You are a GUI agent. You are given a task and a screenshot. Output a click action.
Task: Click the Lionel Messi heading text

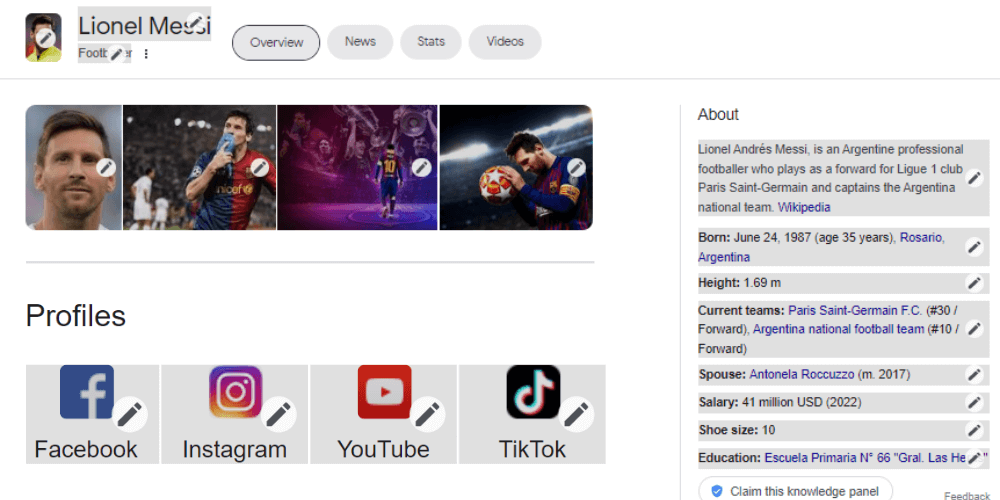pos(145,26)
